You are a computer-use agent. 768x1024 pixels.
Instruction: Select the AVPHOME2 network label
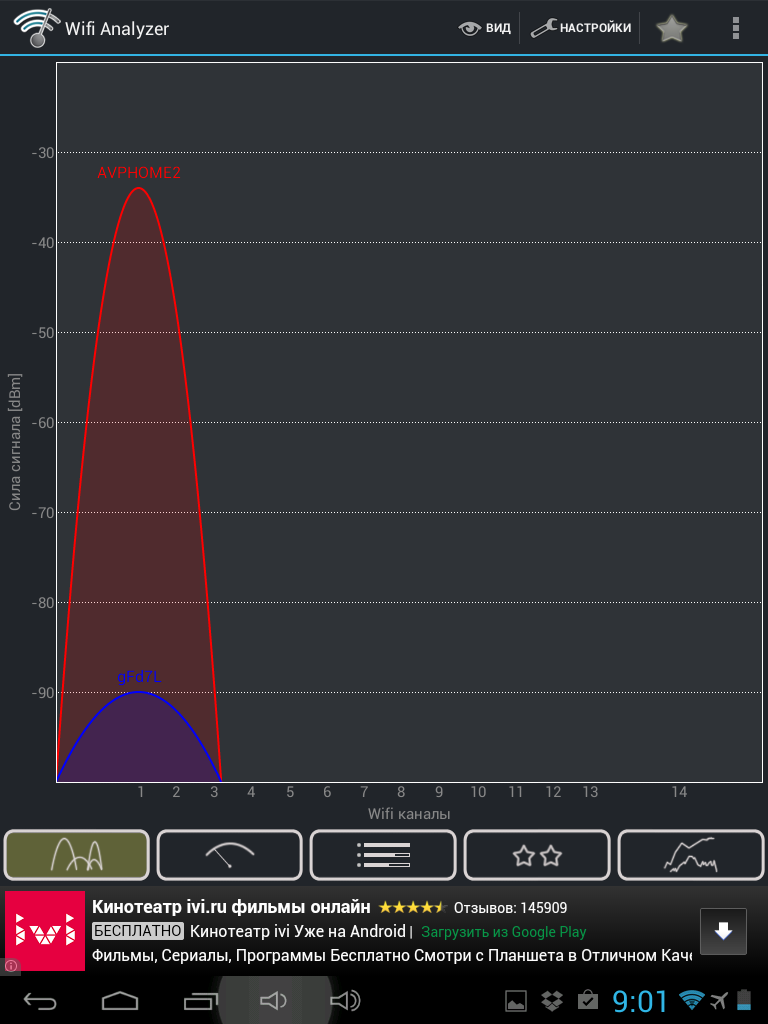pyautogui.click(x=138, y=173)
